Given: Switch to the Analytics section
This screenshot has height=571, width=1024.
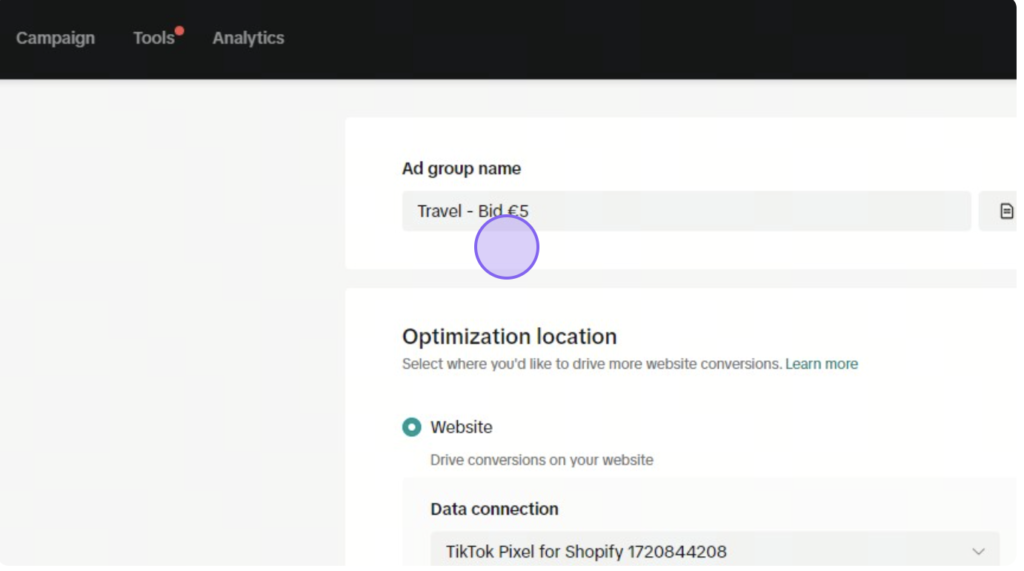Looking at the screenshot, I should pos(248,38).
